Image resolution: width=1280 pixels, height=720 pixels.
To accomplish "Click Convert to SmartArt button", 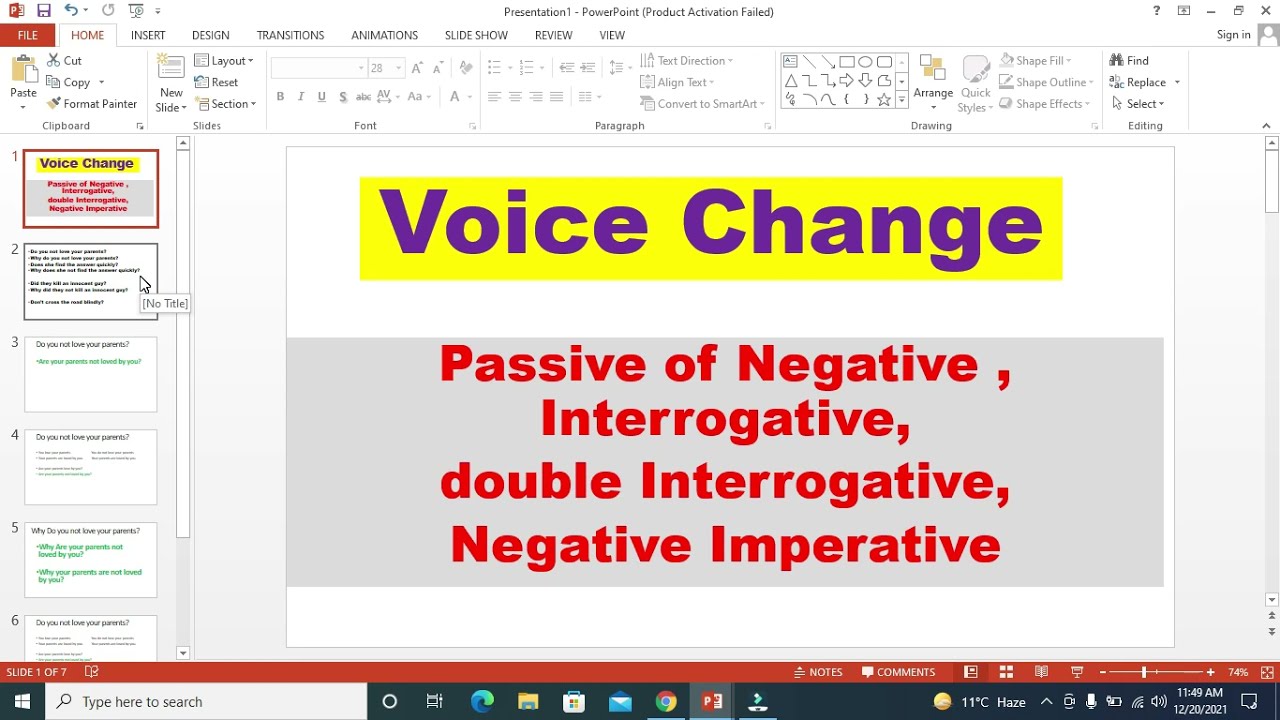I will [x=702, y=104].
